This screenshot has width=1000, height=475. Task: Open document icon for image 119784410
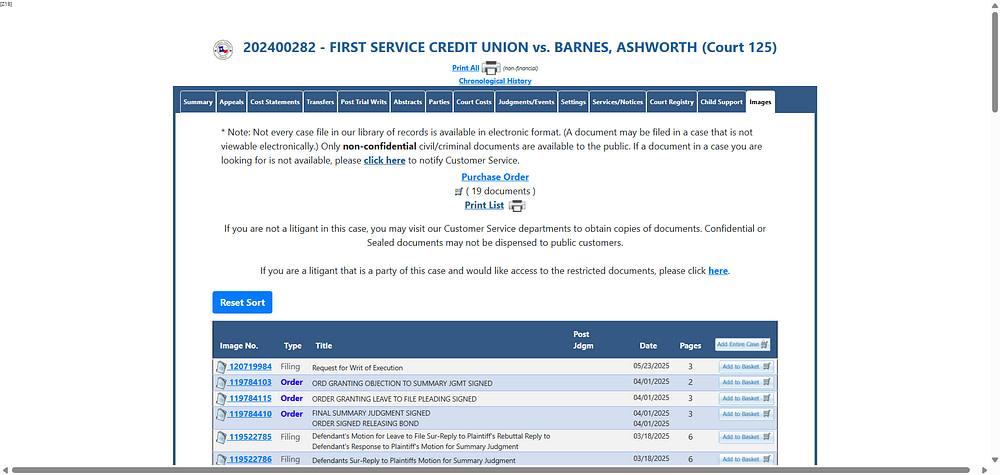click(221, 414)
